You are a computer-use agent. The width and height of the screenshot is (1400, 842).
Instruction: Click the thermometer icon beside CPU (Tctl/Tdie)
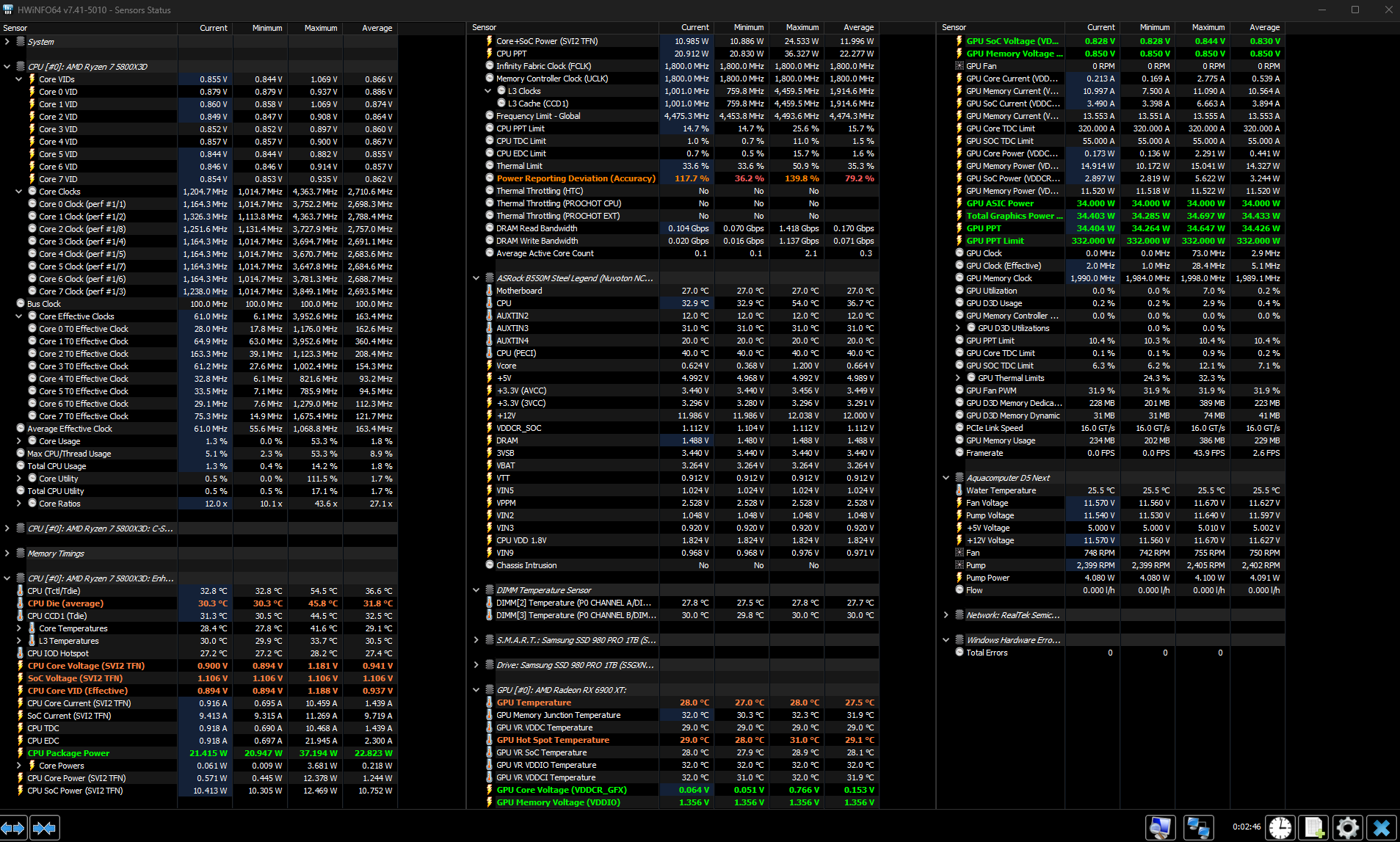coord(21,591)
